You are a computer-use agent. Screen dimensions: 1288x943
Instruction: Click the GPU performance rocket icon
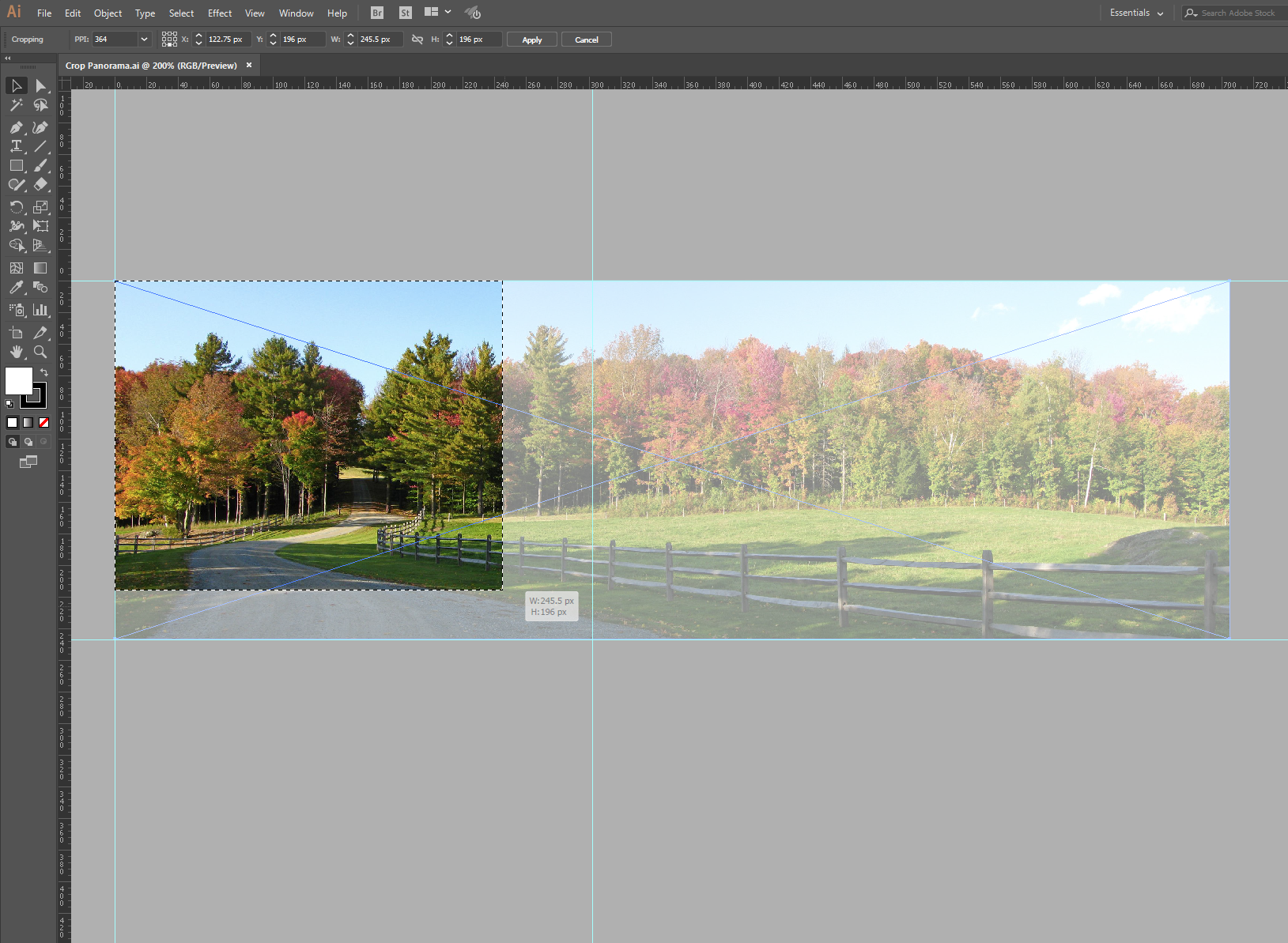pyautogui.click(x=473, y=13)
